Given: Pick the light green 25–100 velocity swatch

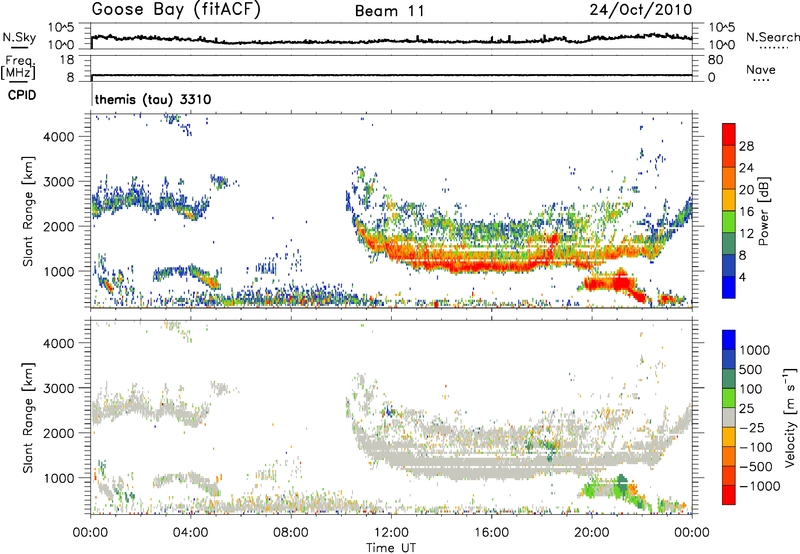Looking at the screenshot, I should pyautogui.click(x=729, y=397).
